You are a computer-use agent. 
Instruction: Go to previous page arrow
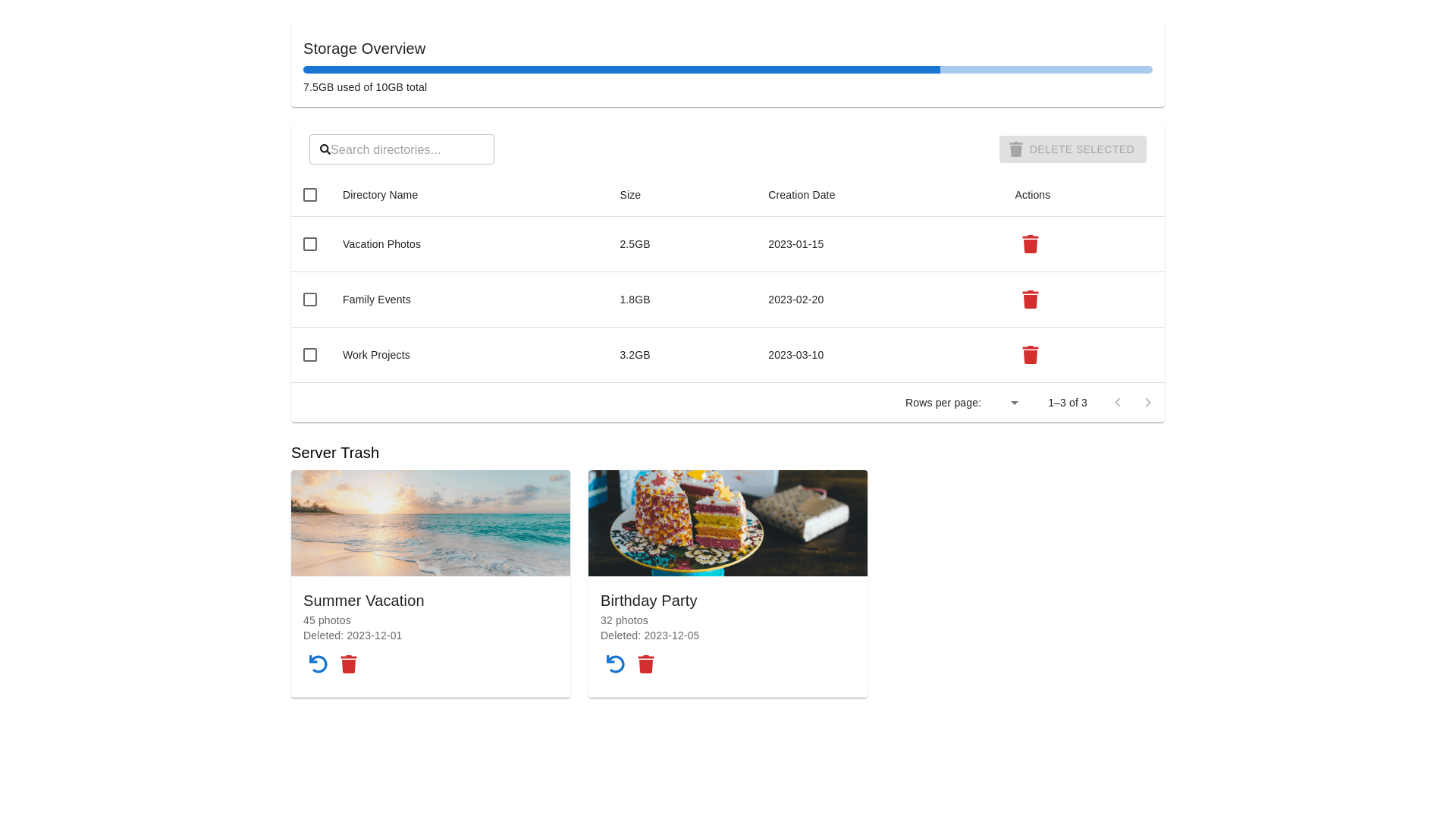[1118, 403]
